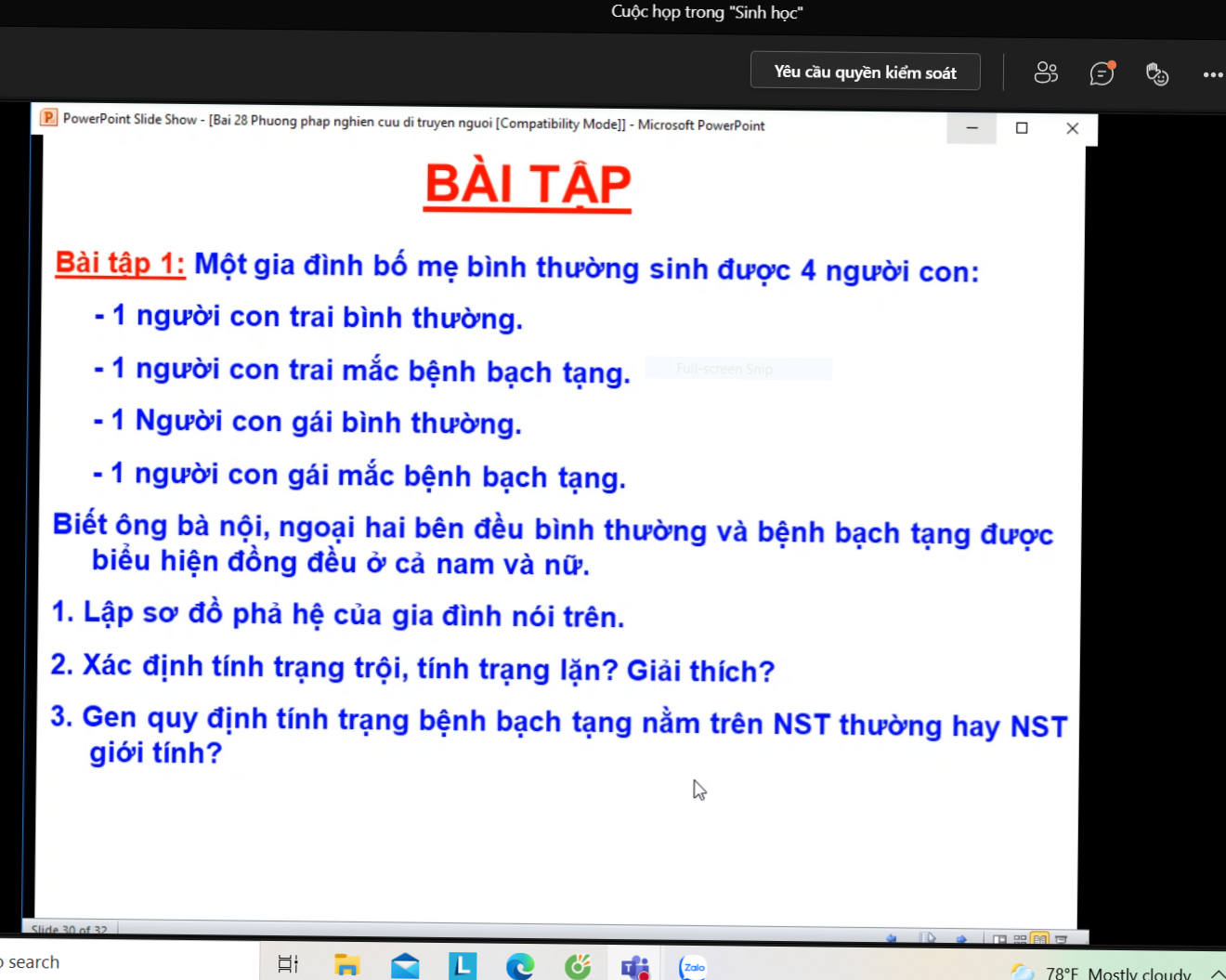
Task: Go to previous slide with blue left arrow
Action: point(892,938)
